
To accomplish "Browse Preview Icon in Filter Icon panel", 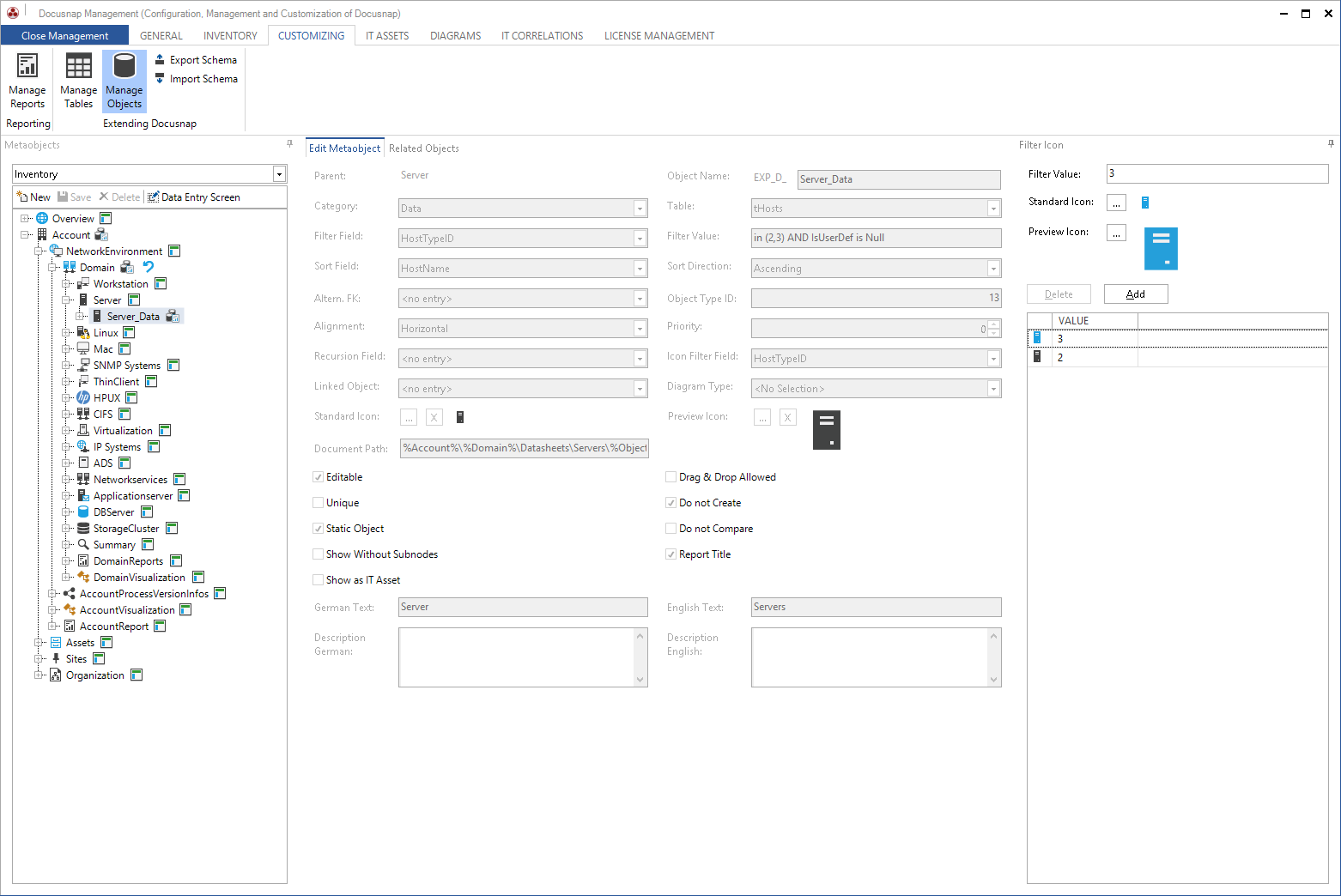I will (x=1116, y=233).
